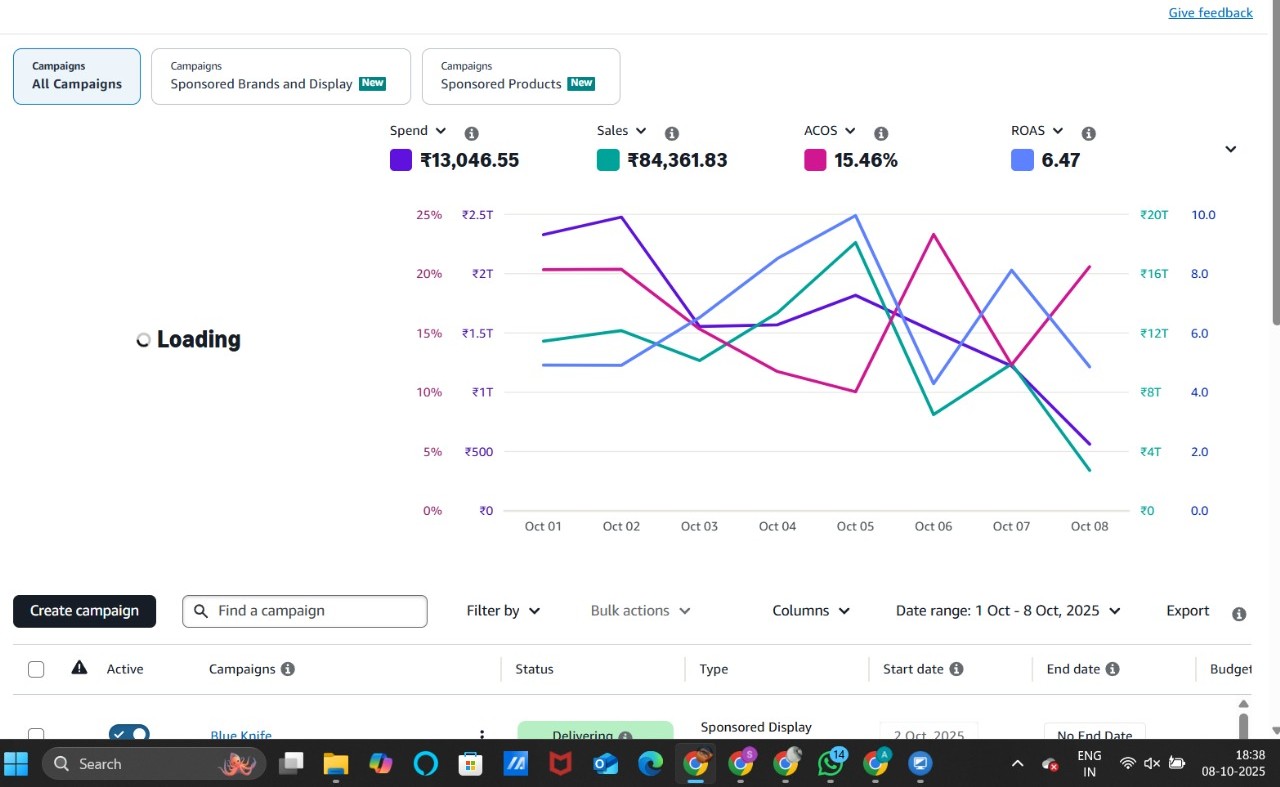Click the info icon next to Spend
This screenshot has height=787, width=1280.
click(472, 133)
